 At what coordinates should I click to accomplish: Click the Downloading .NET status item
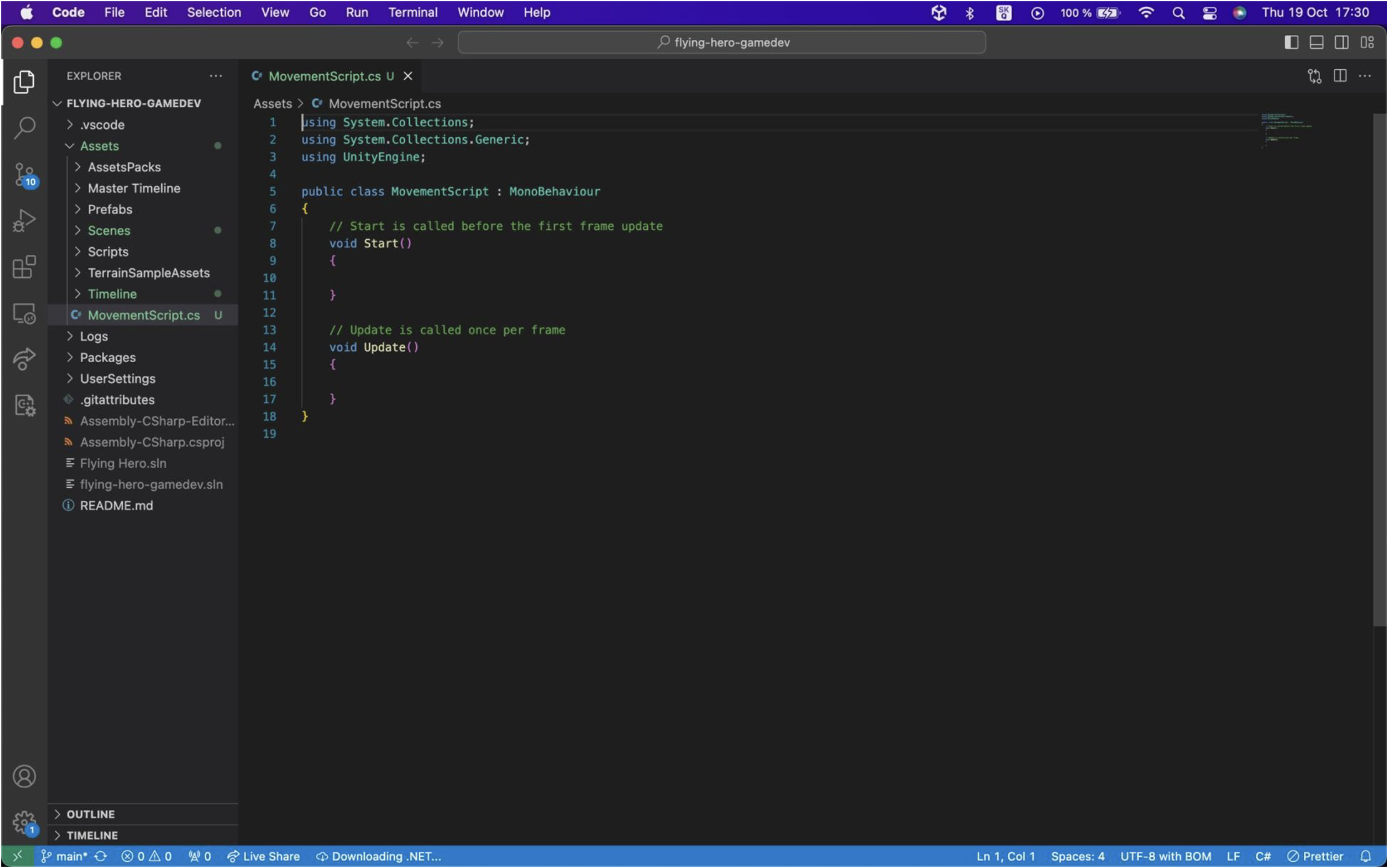coord(379,856)
